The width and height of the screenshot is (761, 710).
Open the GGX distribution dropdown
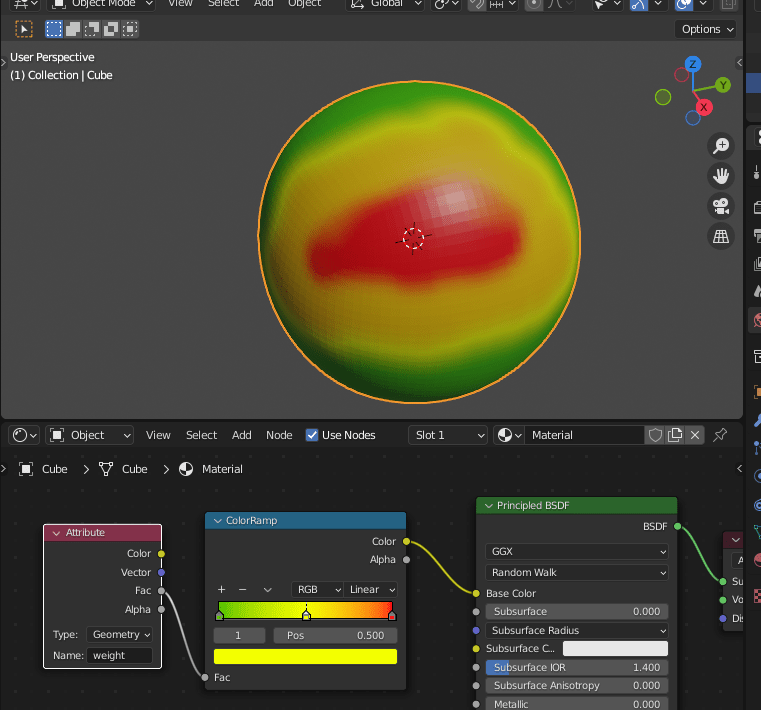pyautogui.click(x=577, y=551)
